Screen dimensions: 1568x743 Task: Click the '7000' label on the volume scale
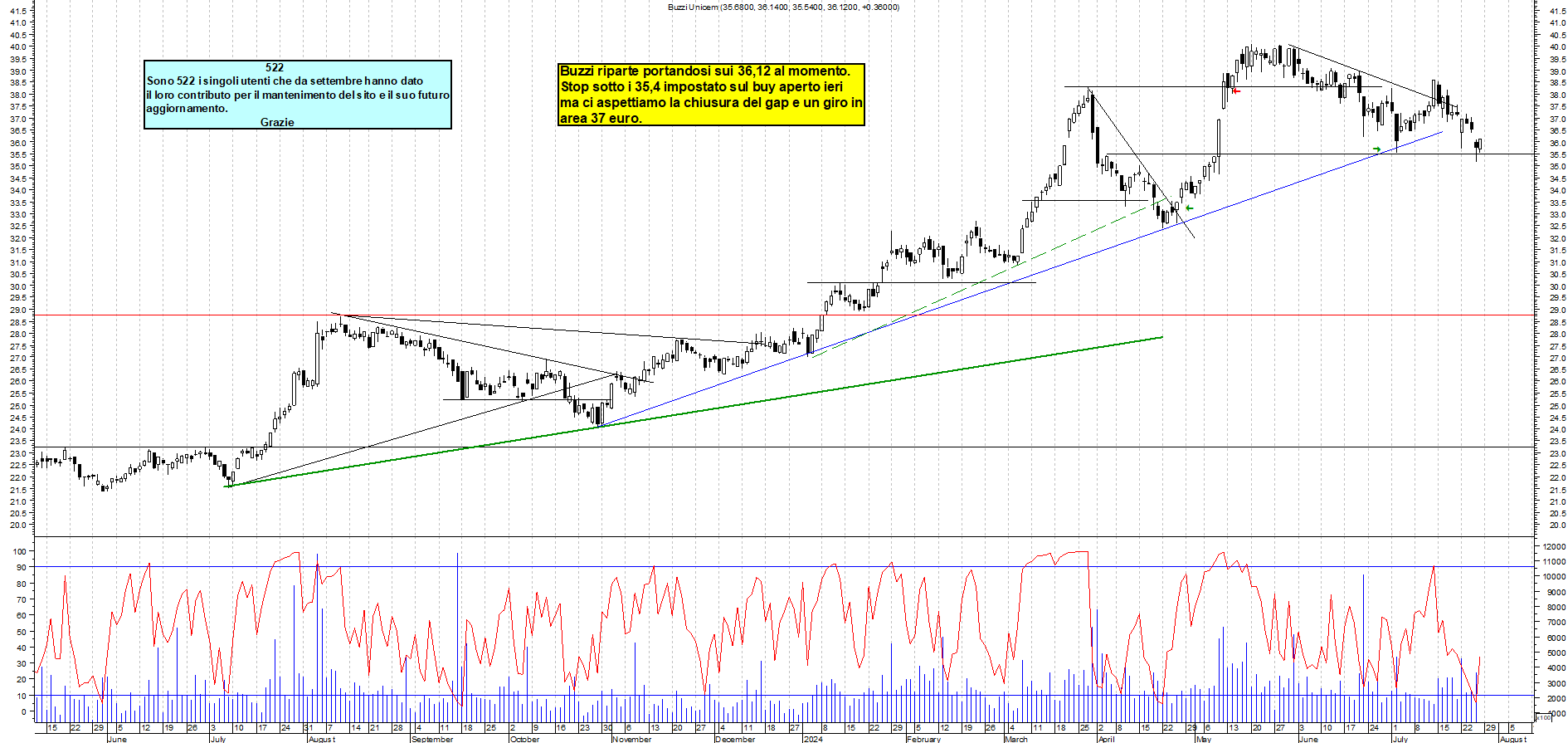point(1556,623)
